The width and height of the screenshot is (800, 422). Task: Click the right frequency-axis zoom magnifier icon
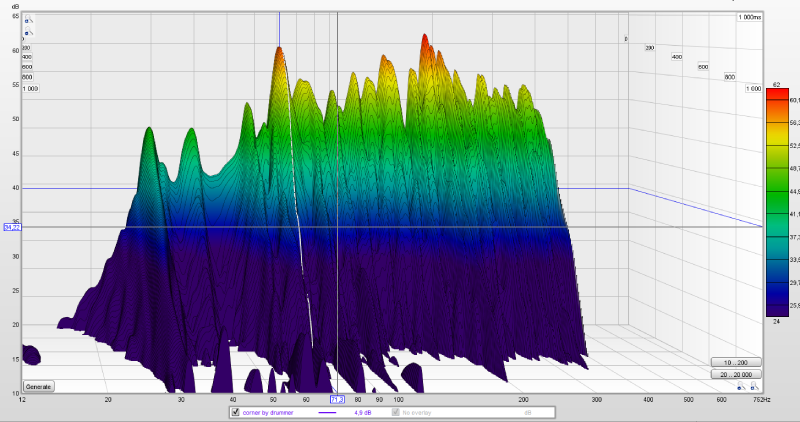click(755, 385)
